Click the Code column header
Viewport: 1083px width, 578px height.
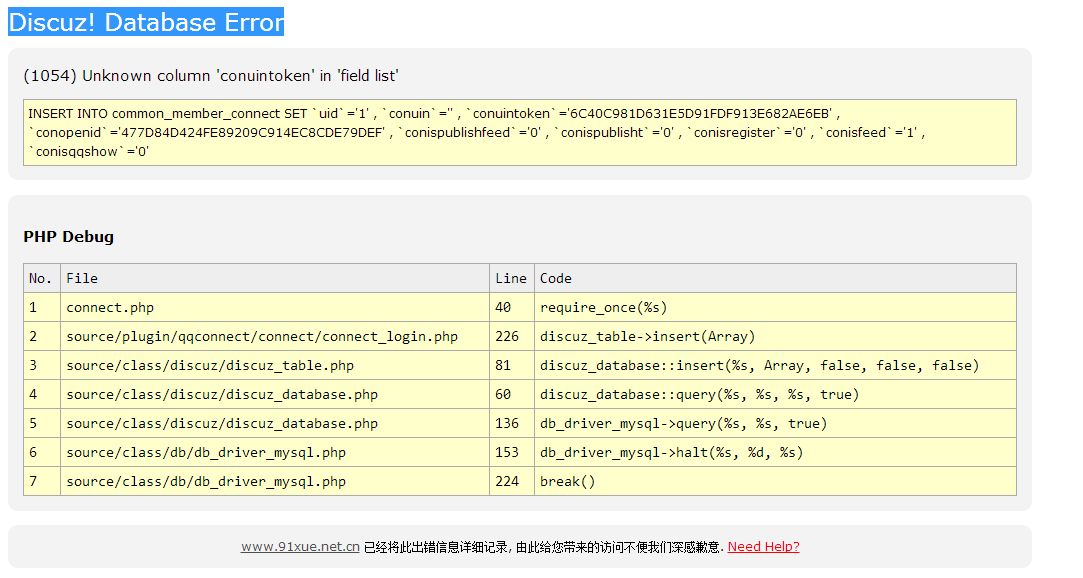pyautogui.click(x=556, y=278)
